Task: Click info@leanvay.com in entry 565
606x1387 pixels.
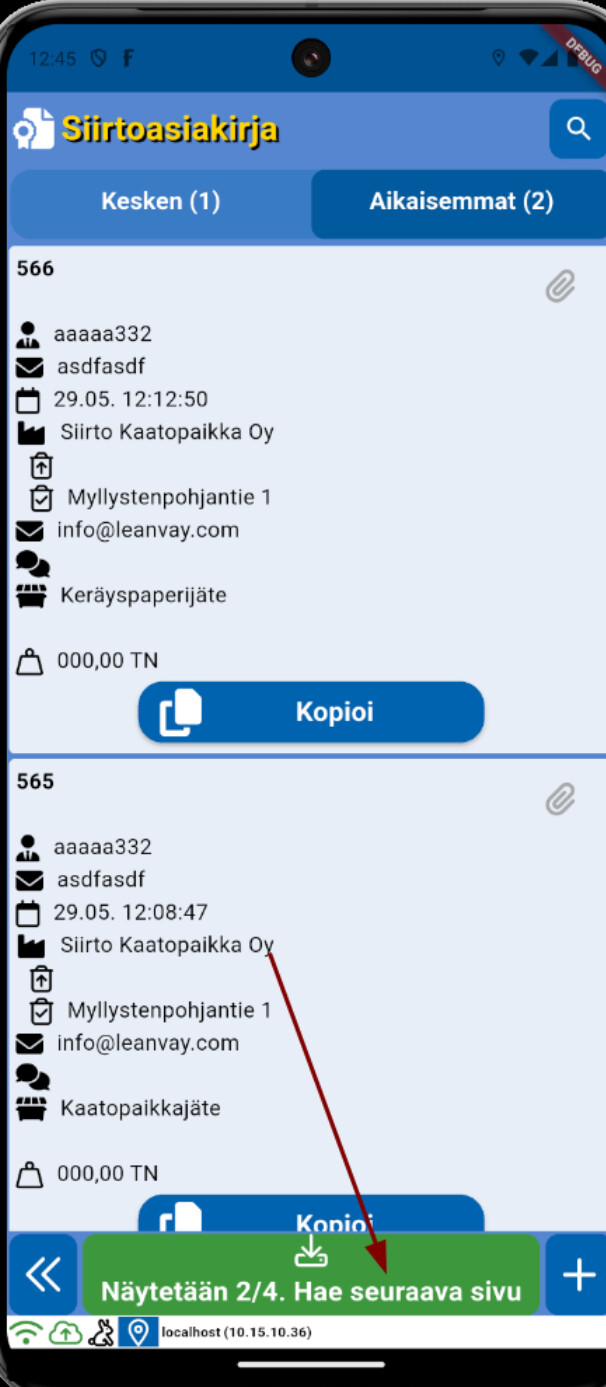Action: [x=148, y=1043]
